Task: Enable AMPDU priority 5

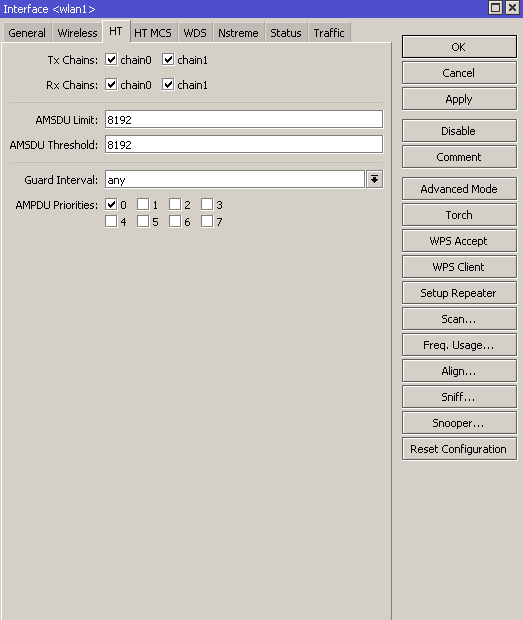Action: 143,221
